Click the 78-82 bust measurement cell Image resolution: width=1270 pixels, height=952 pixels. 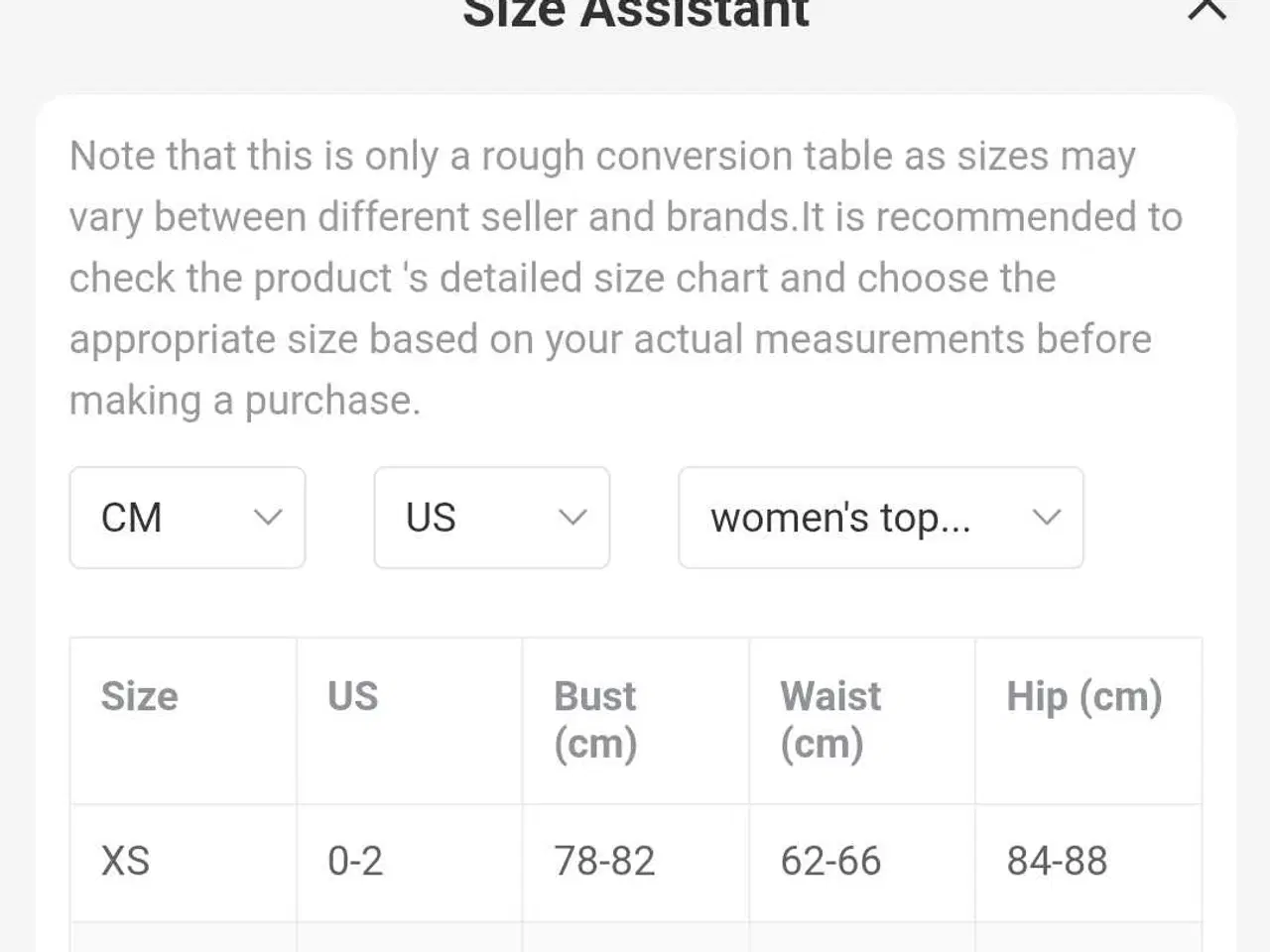tap(604, 861)
